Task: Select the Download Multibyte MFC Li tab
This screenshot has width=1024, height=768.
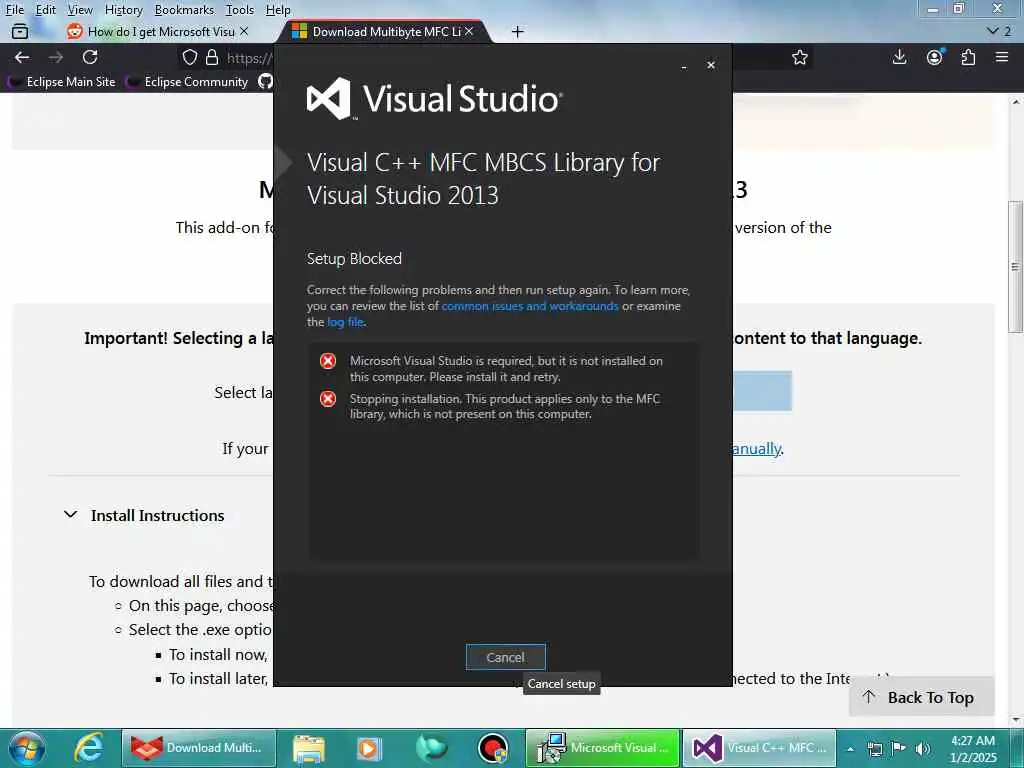Action: click(x=385, y=31)
